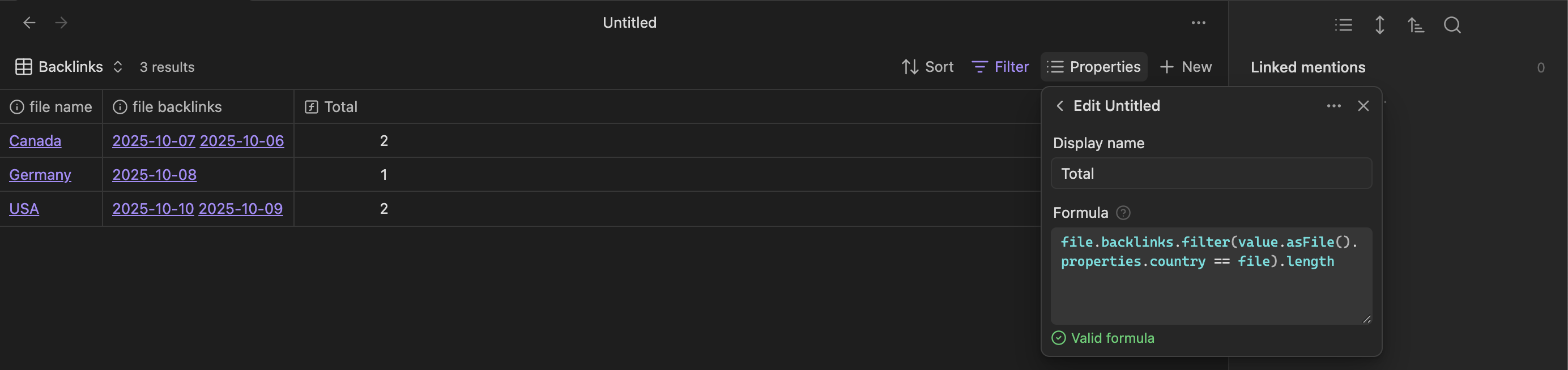Open formula help question mark icon
The height and width of the screenshot is (370, 1568).
1123,213
